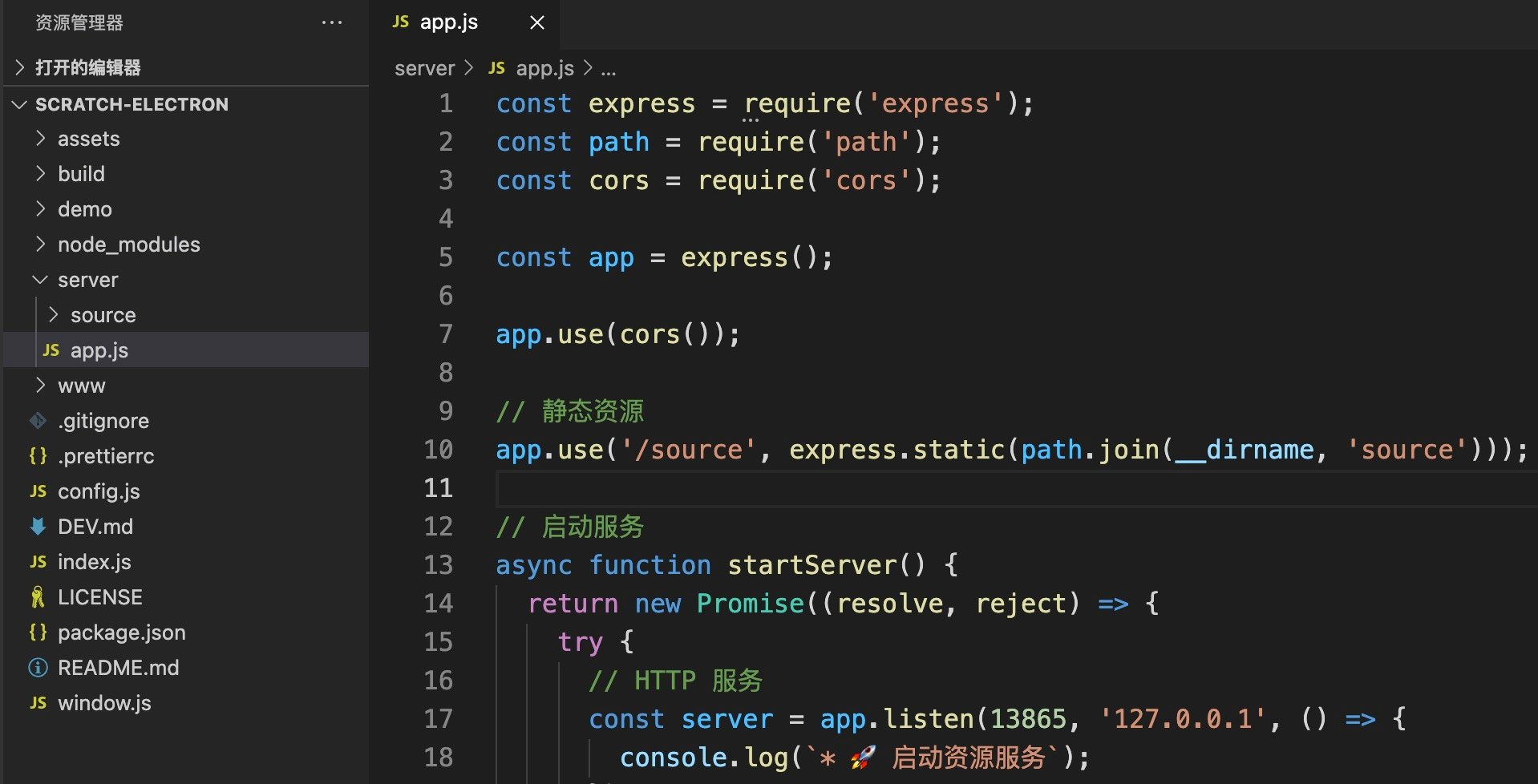Click line number 11 in the gutter
This screenshot has height=784, width=1538.
(x=439, y=488)
